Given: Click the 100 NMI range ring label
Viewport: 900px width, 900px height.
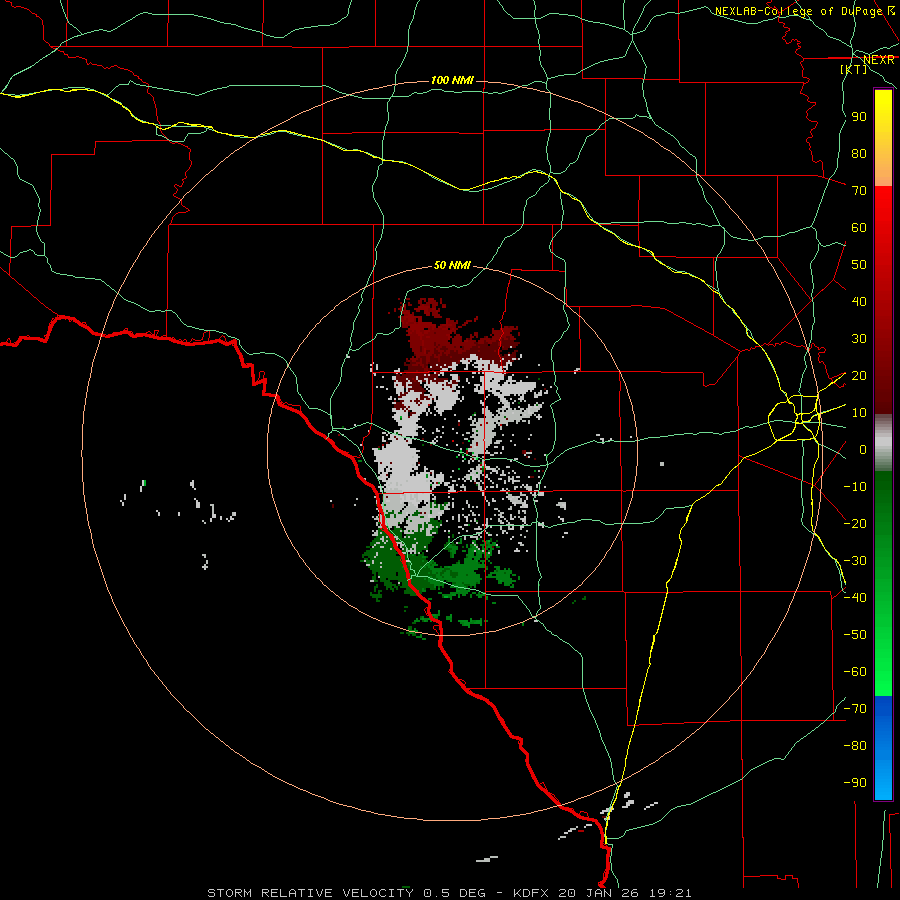Looking at the screenshot, I should point(452,80).
